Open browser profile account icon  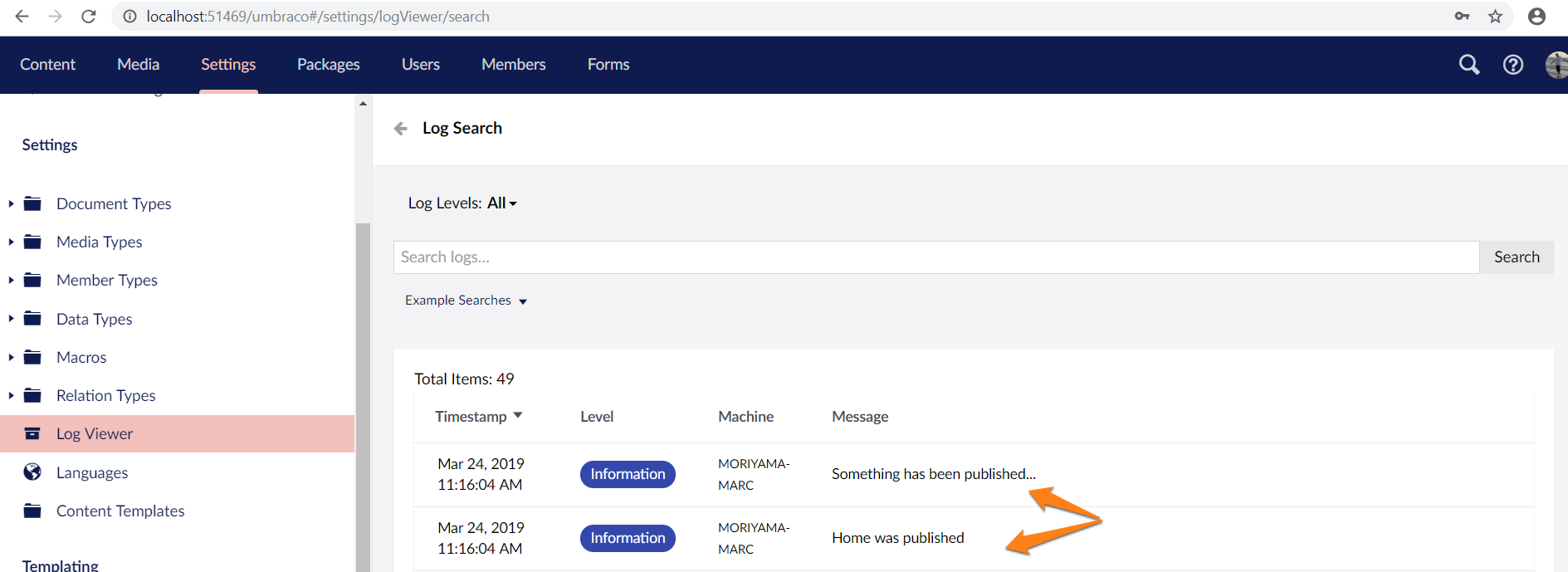coord(1536,16)
